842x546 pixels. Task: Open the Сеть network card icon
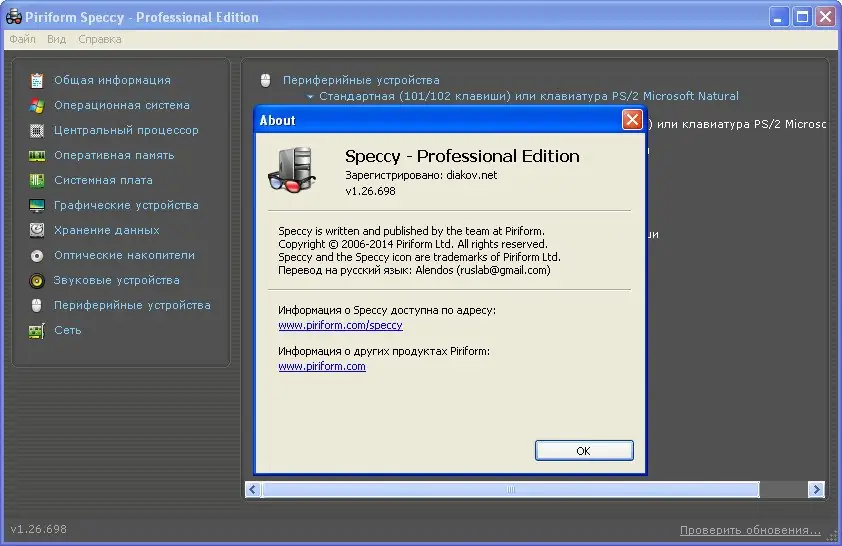pyautogui.click(x=37, y=331)
